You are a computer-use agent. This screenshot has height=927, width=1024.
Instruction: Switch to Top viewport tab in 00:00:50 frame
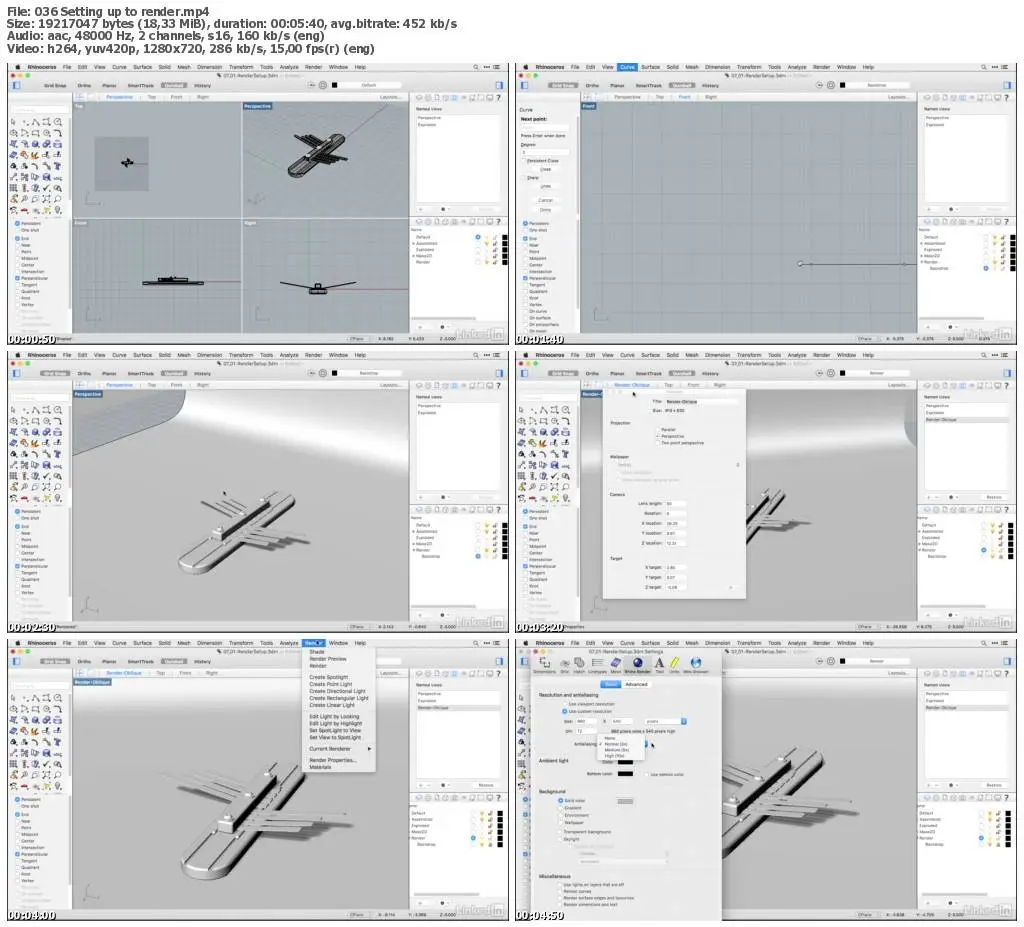152,97
